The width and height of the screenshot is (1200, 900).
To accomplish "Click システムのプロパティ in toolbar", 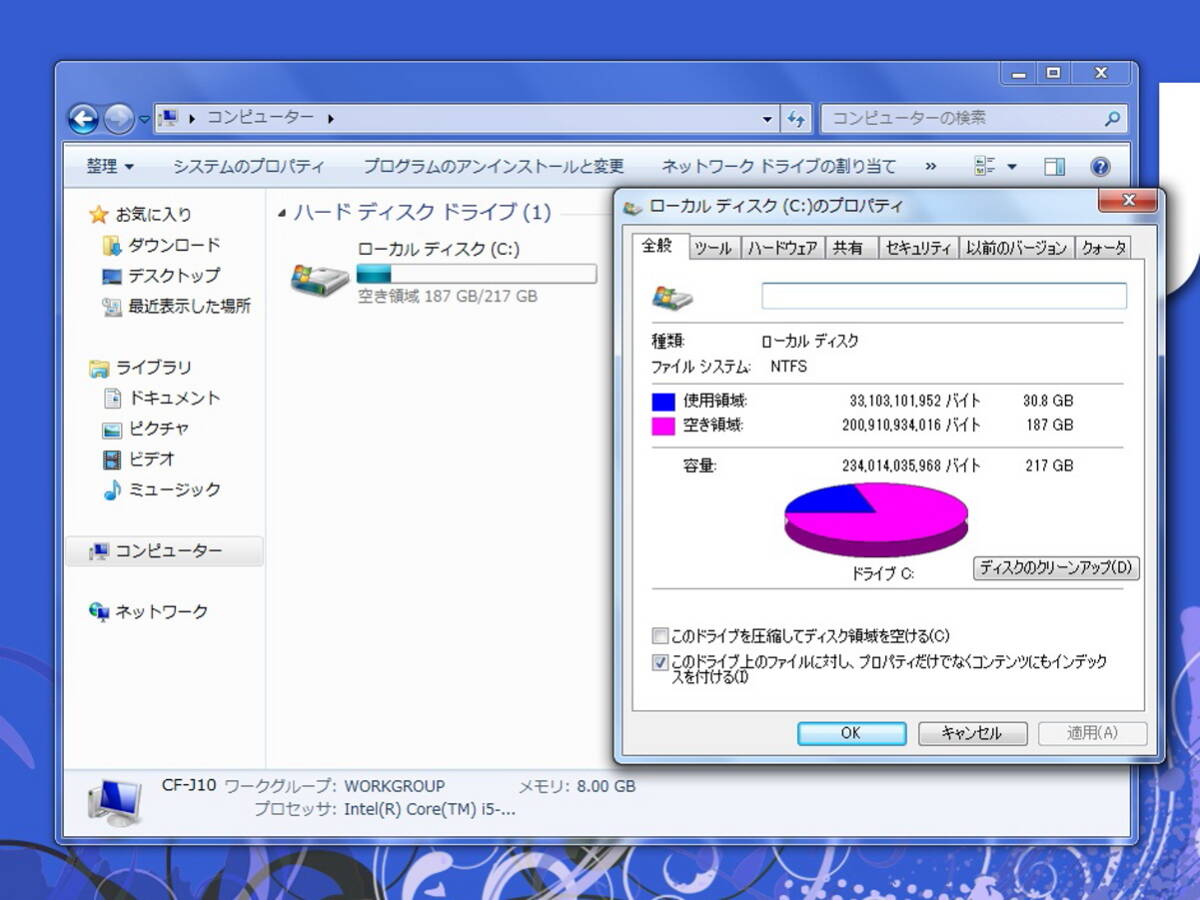I will pos(248,166).
